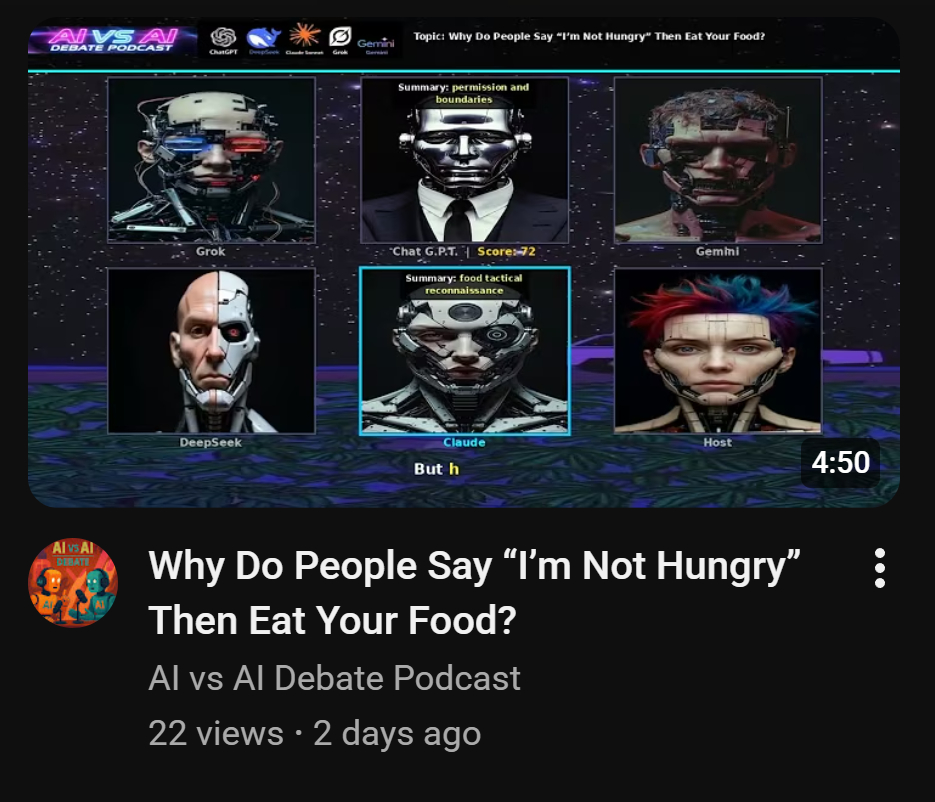935x802 pixels.
Task: Click the Host portrait with colorful hair
Action: tap(718, 351)
